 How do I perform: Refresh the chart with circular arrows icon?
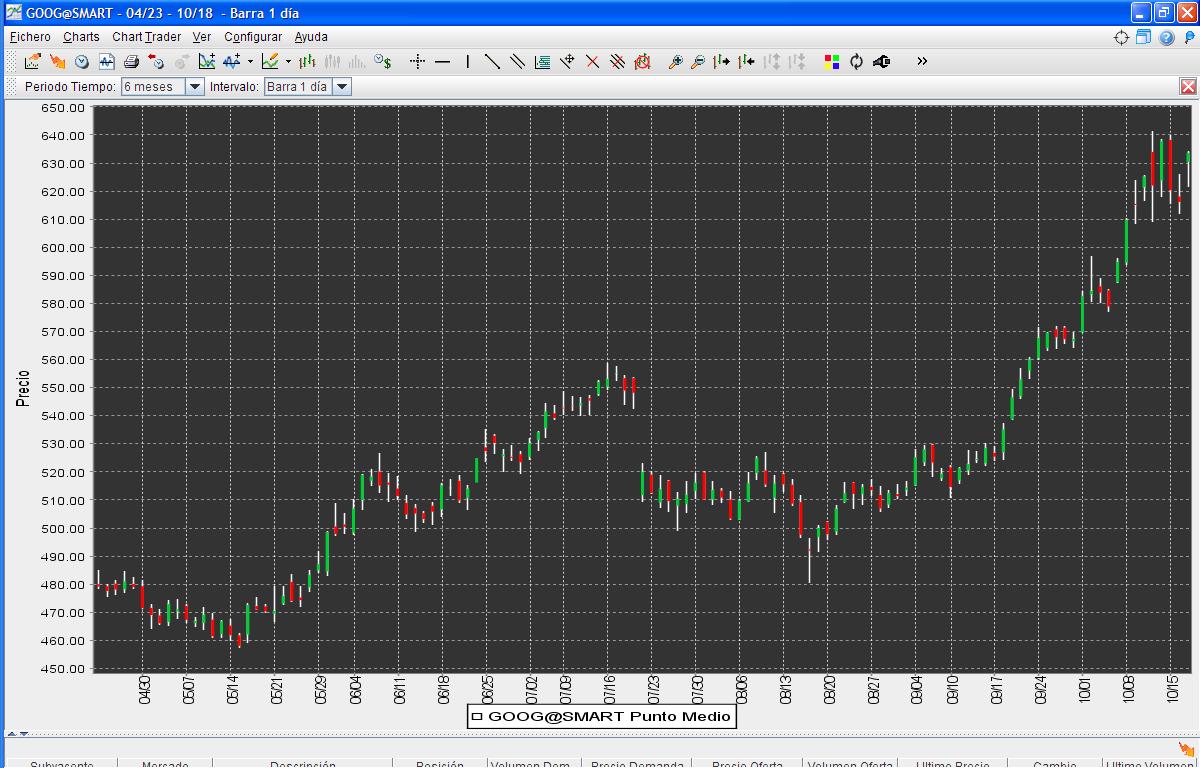(856, 61)
